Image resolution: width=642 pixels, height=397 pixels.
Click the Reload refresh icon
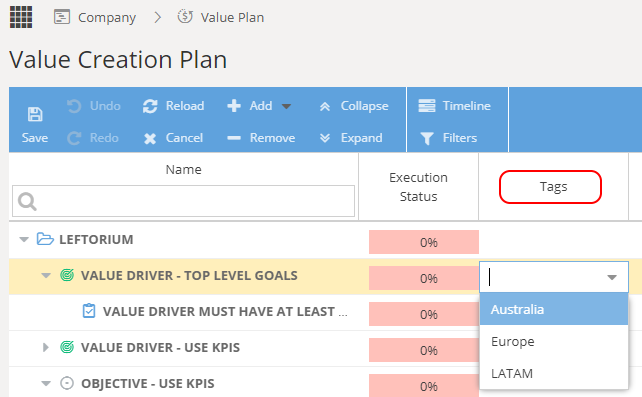click(150, 106)
